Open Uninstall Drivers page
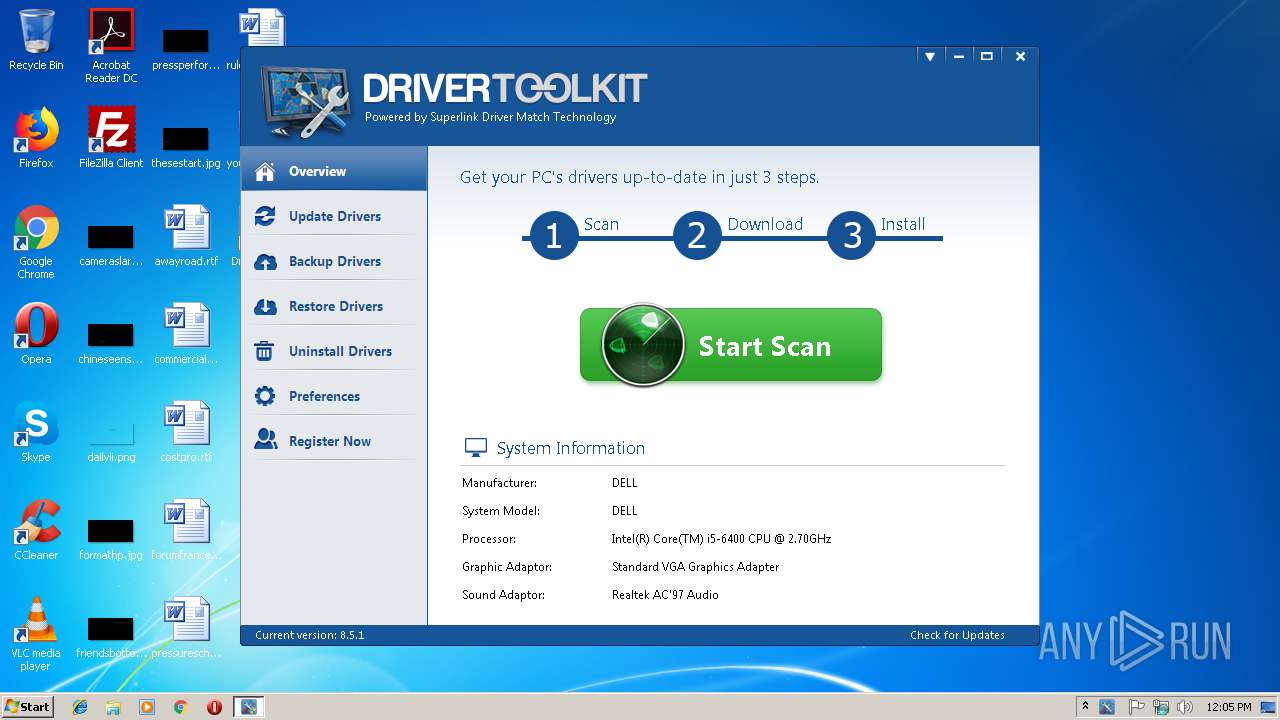 click(x=334, y=351)
